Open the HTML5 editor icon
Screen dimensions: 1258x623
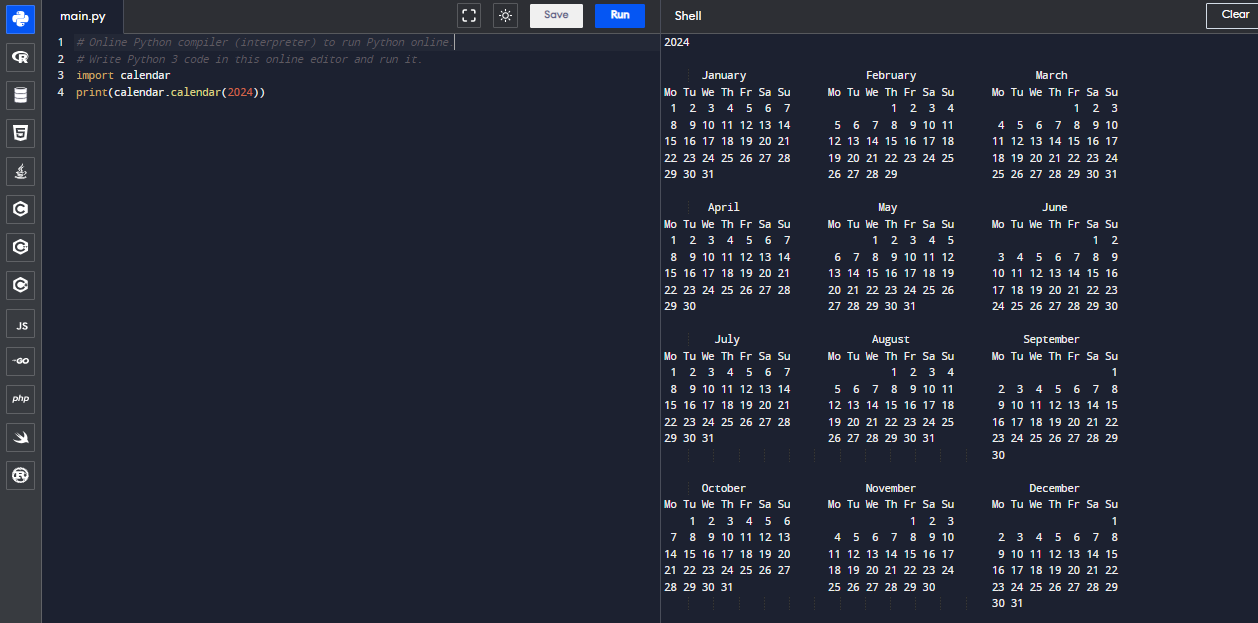tap(20, 133)
